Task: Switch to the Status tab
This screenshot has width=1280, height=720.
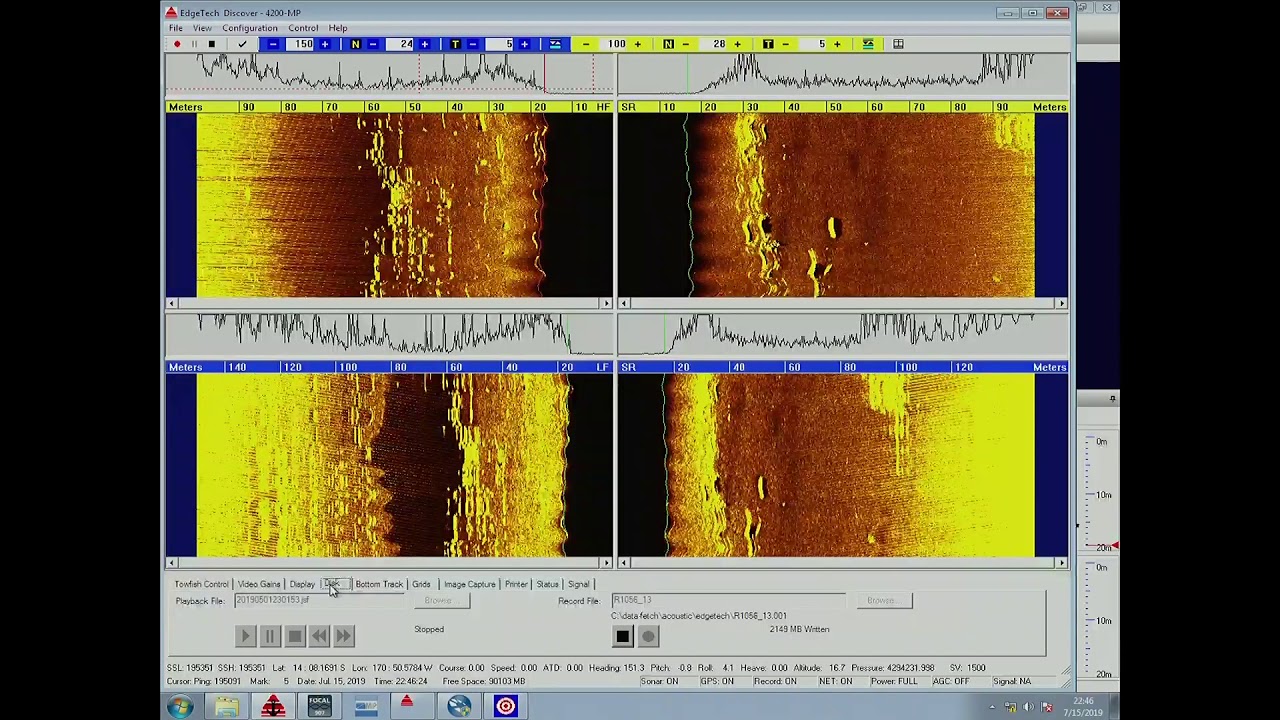Action: point(547,584)
